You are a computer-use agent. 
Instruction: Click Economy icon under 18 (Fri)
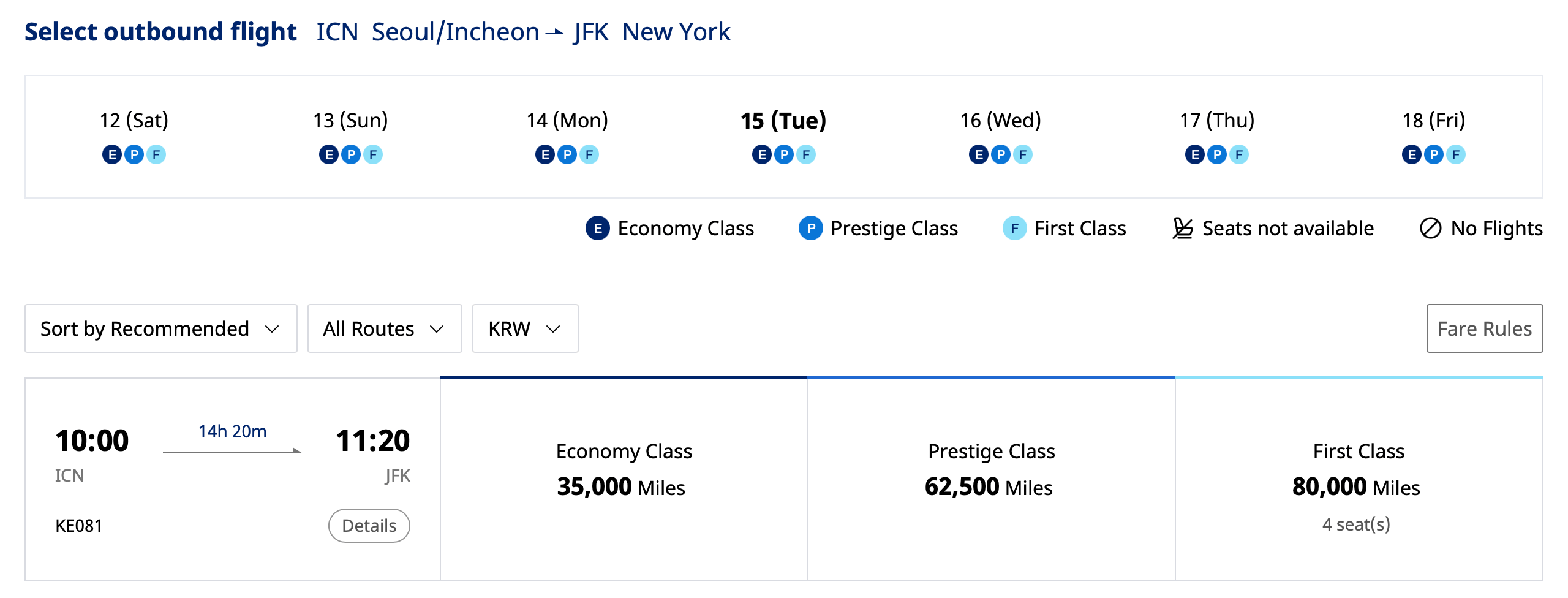click(x=1412, y=154)
